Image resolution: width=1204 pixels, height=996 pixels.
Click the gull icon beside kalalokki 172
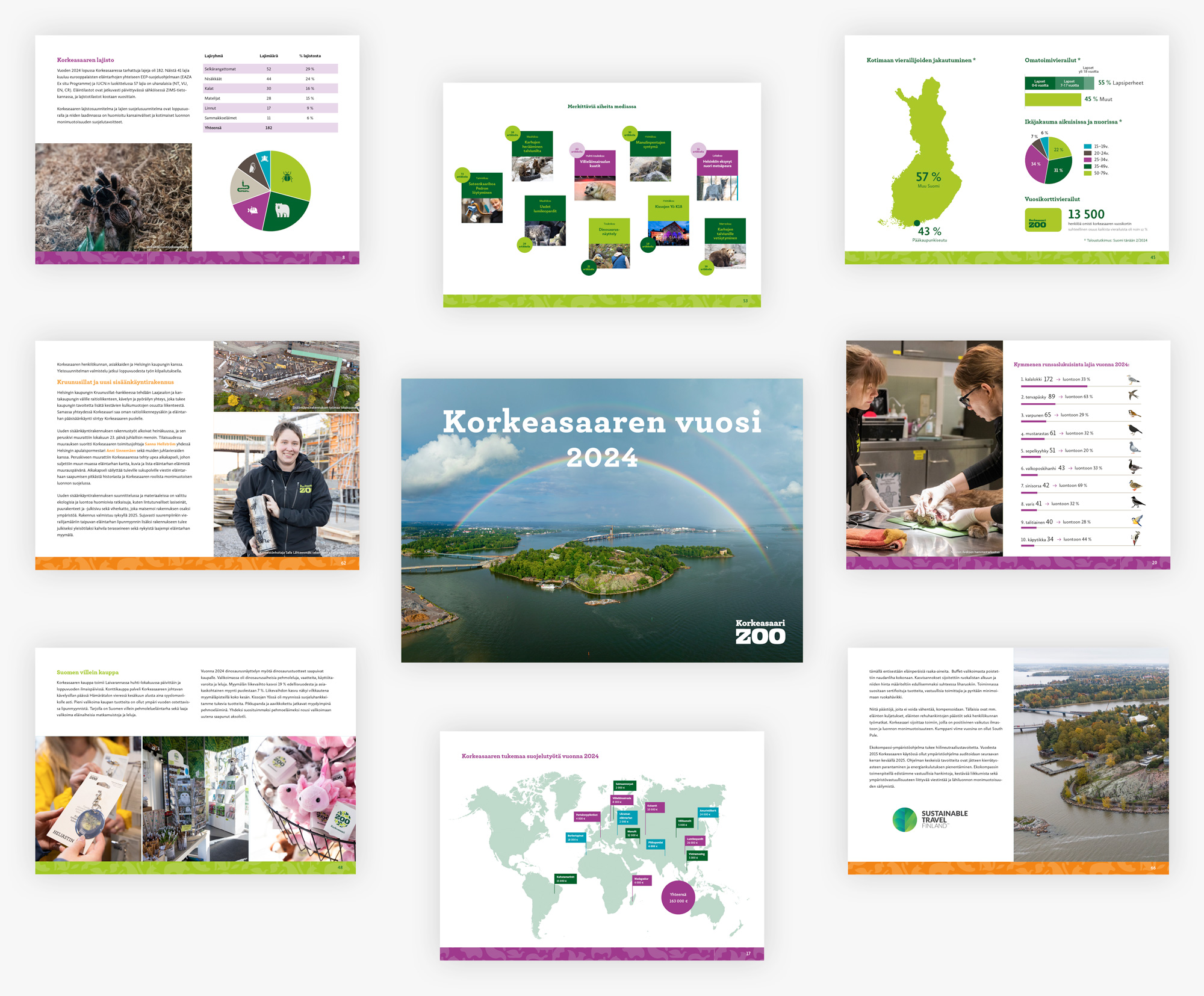click(1135, 379)
